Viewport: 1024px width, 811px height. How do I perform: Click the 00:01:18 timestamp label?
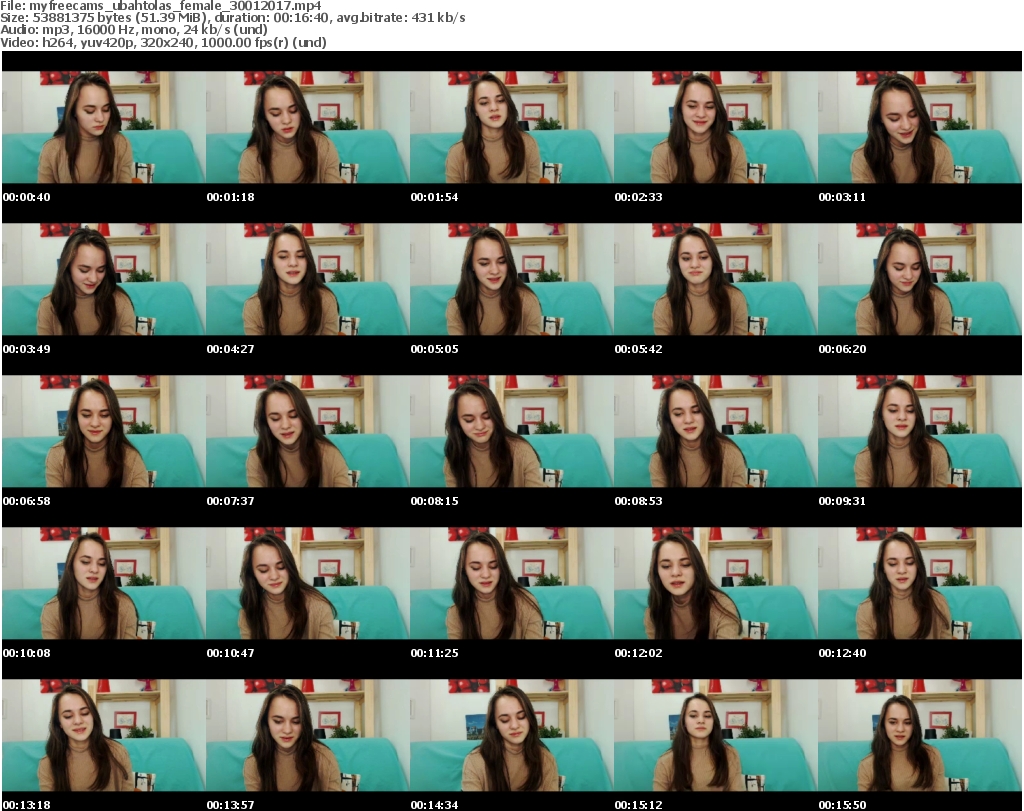[x=231, y=197]
